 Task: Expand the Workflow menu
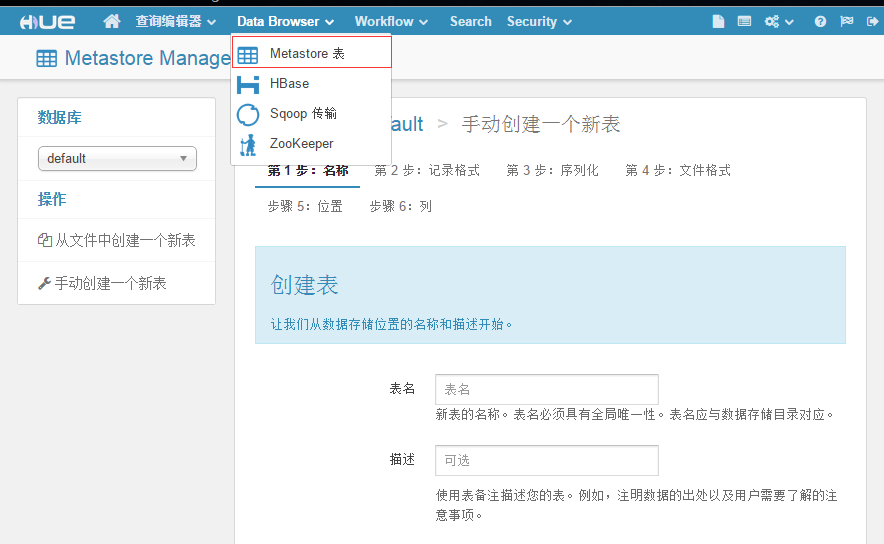pos(391,21)
